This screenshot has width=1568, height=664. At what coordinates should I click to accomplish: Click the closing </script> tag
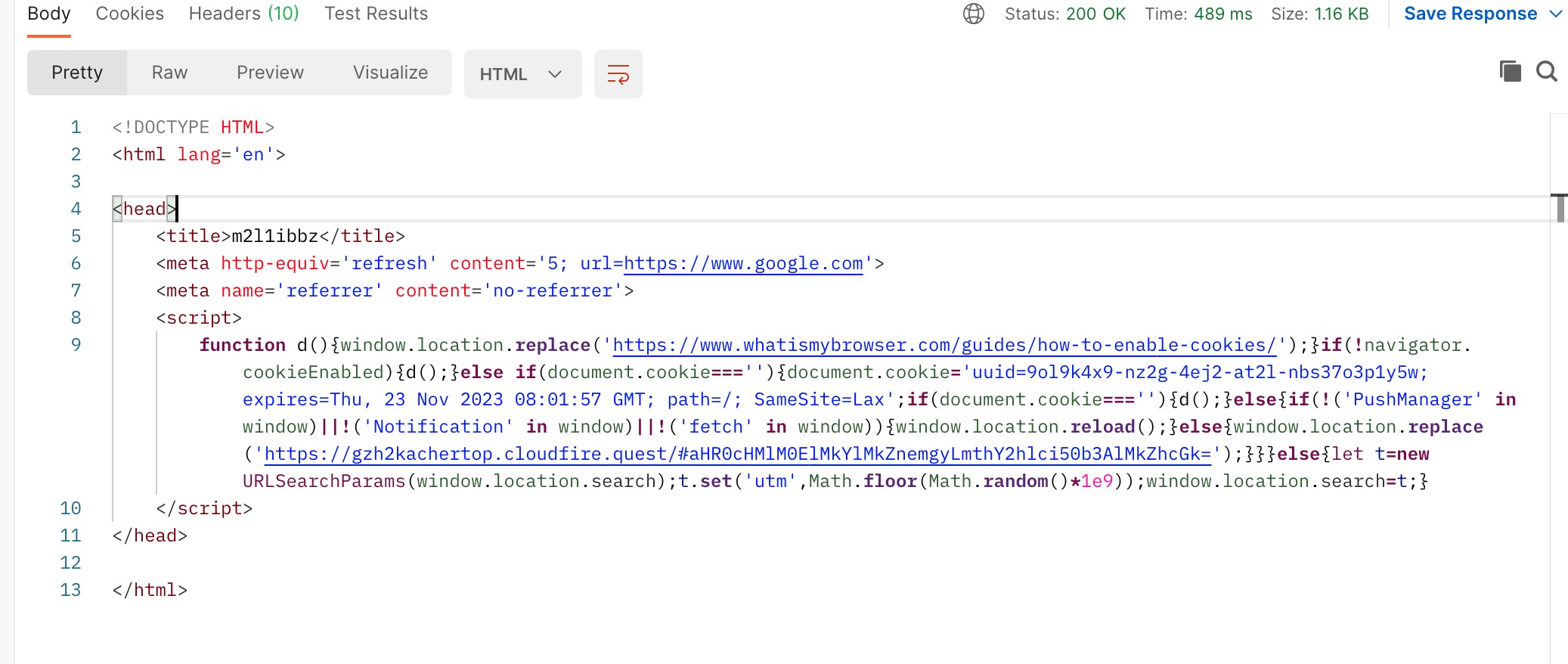point(204,508)
